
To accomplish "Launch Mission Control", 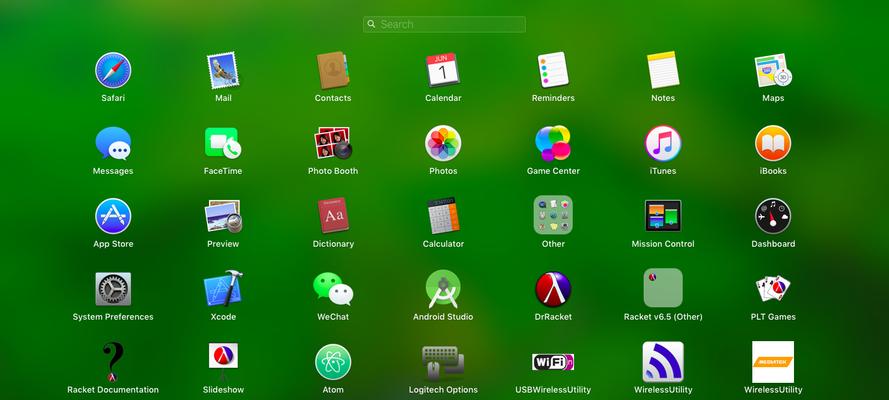I will pyautogui.click(x=663, y=216).
